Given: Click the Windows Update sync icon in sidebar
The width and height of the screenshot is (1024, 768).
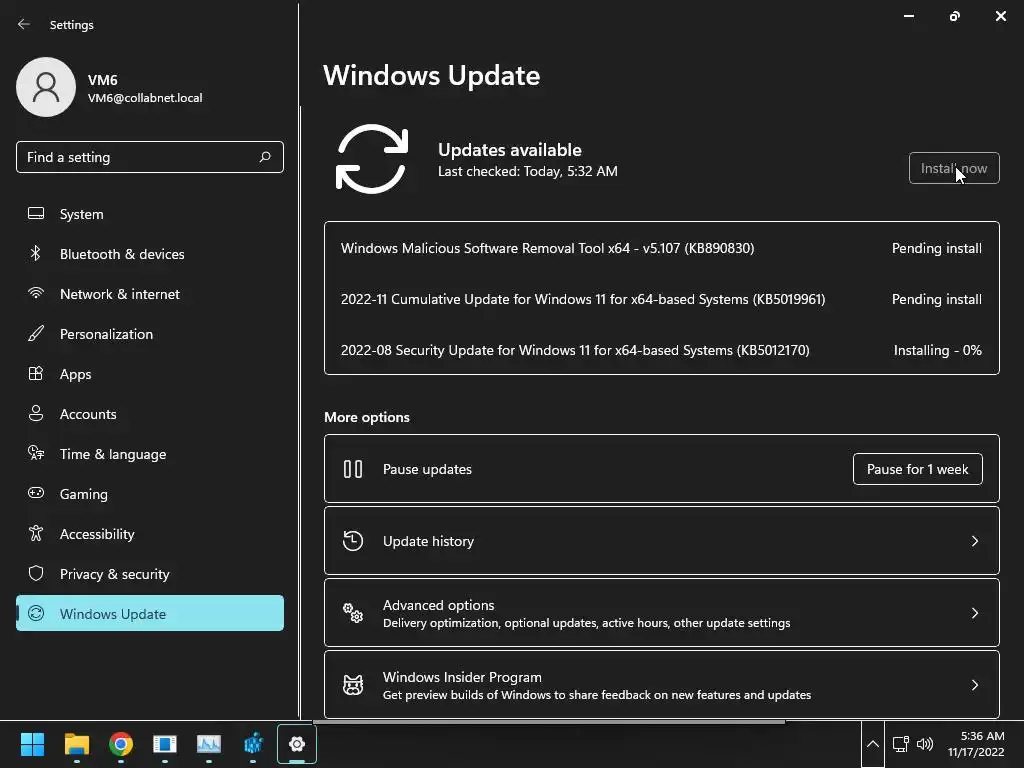Looking at the screenshot, I should coord(36,613).
